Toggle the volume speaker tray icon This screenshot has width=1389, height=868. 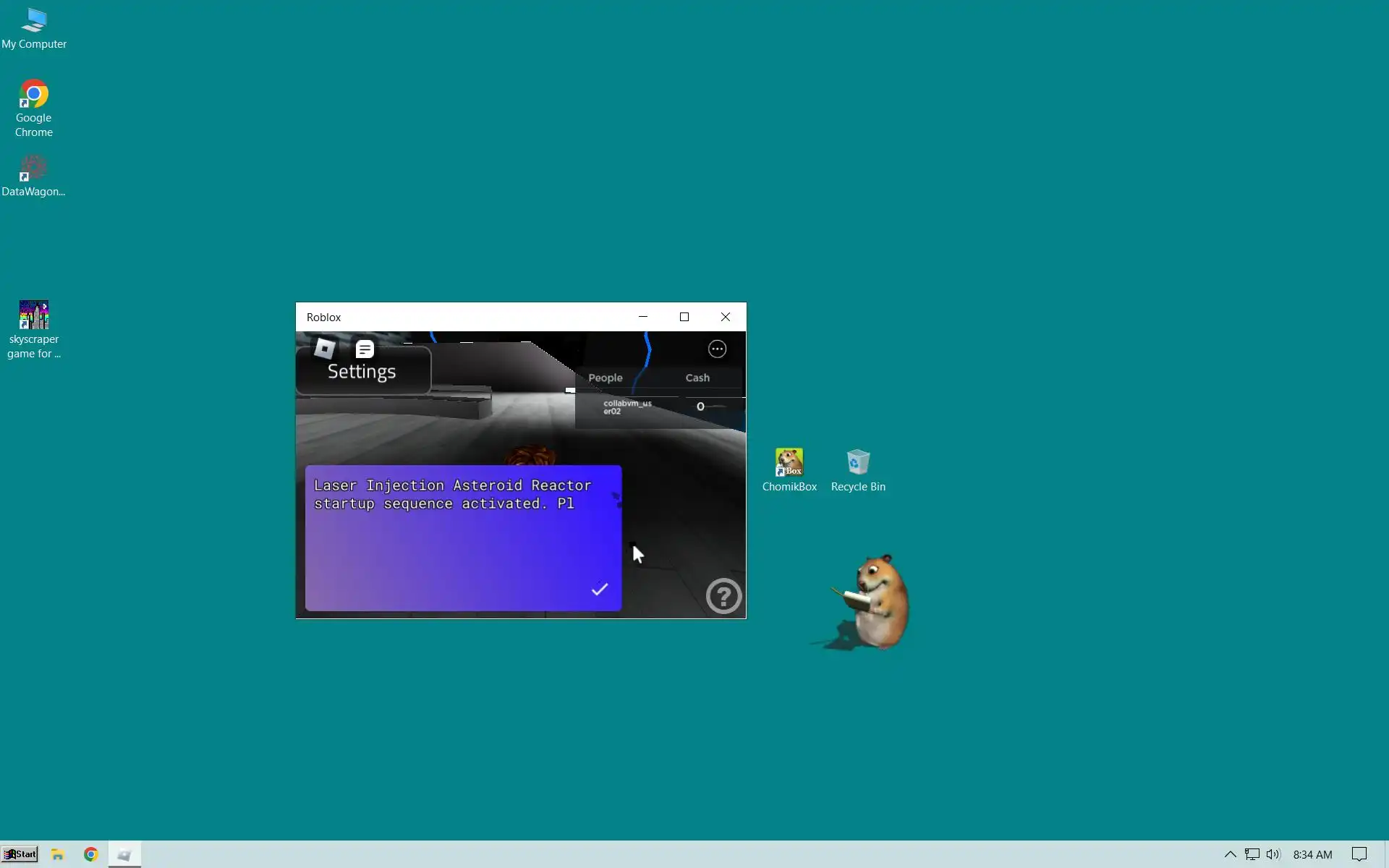(x=1273, y=854)
